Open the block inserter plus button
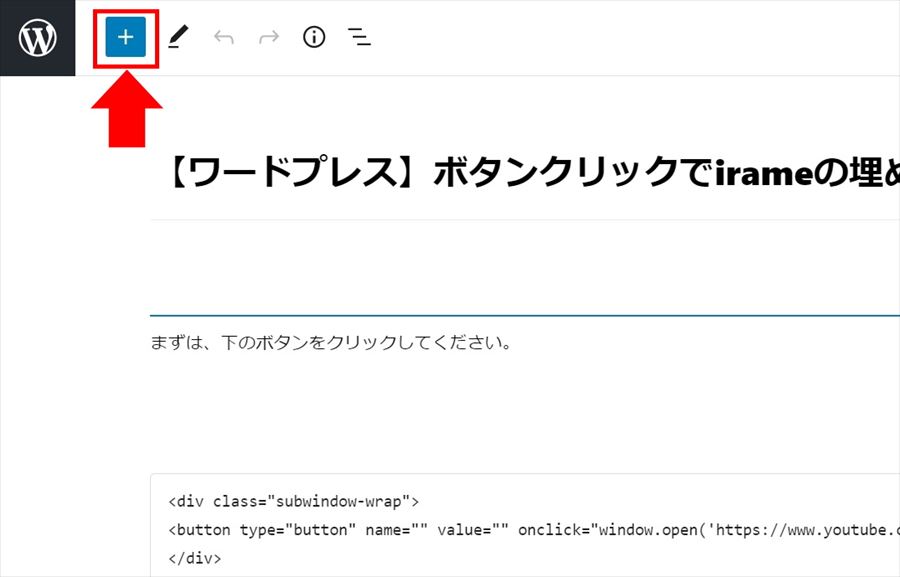This screenshot has width=900, height=577. click(126, 38)
